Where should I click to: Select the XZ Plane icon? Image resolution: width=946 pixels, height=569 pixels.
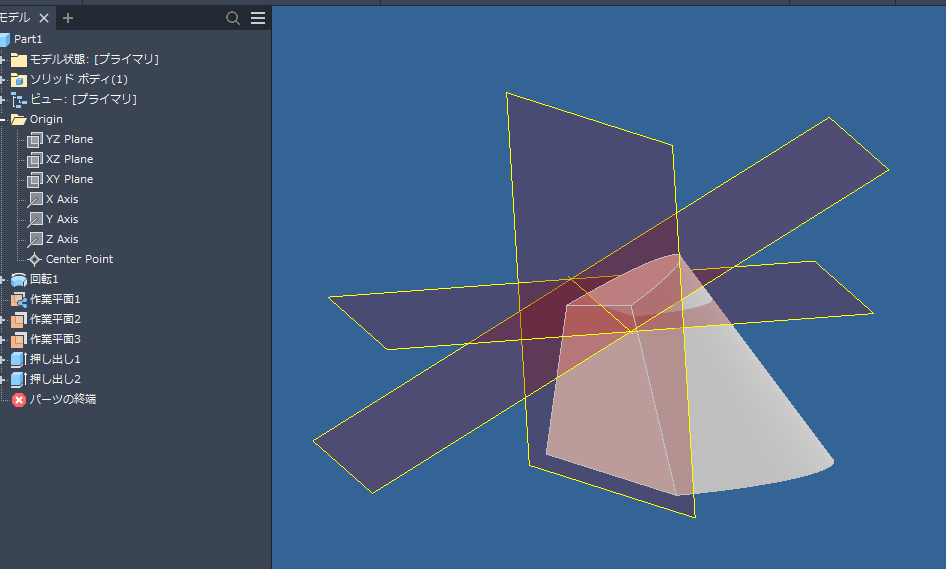click(x=35, y=159)
